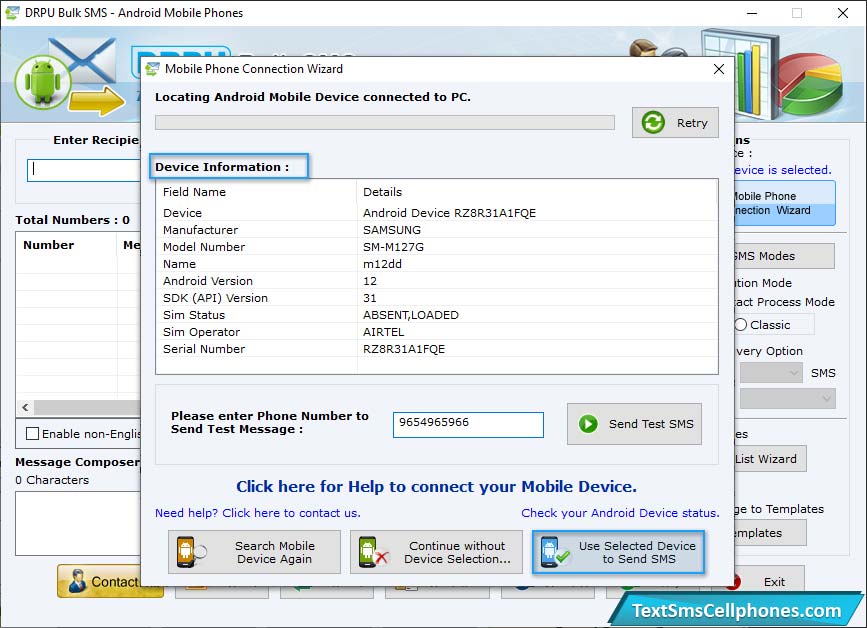The width and height of the screenshot is (867, 628).
Task: Select the Sim Operator 'AIRTEL' value
Action: [x=383, y=332]
